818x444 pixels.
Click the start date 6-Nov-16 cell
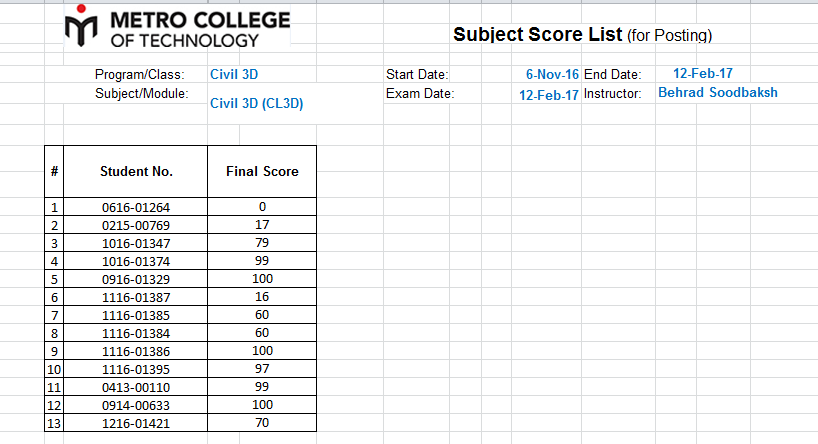(x=552, y=74)
